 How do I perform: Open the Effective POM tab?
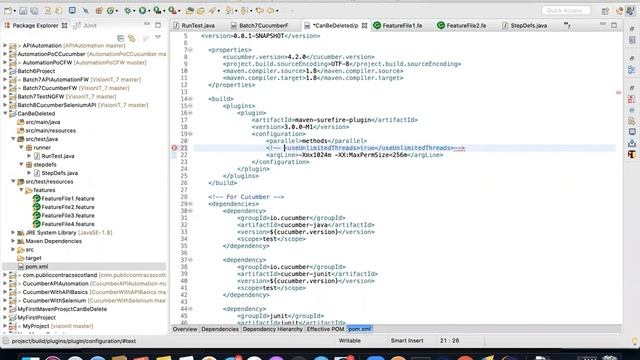325,329
